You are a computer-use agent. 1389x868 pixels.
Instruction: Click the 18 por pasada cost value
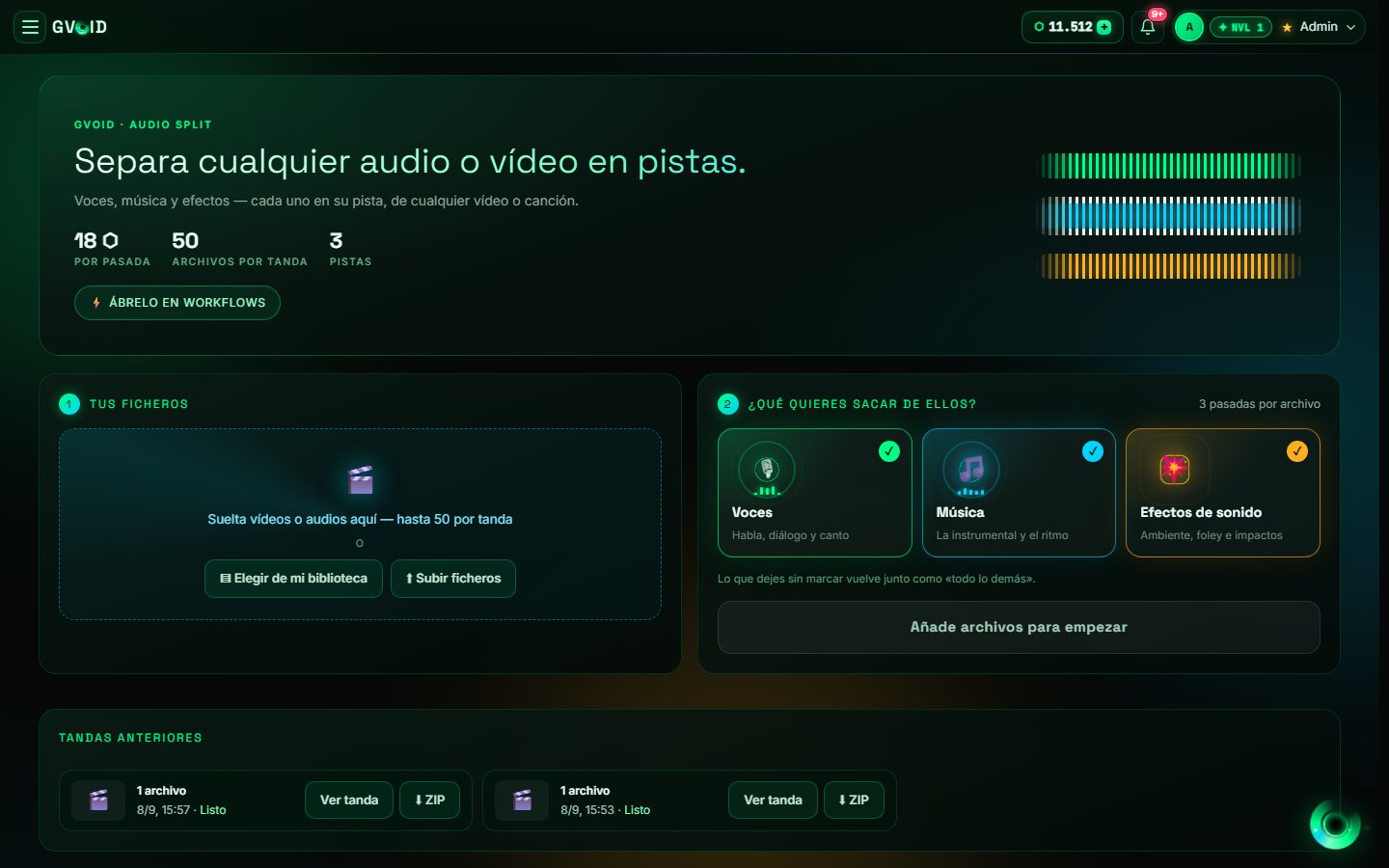coord(96,240)
